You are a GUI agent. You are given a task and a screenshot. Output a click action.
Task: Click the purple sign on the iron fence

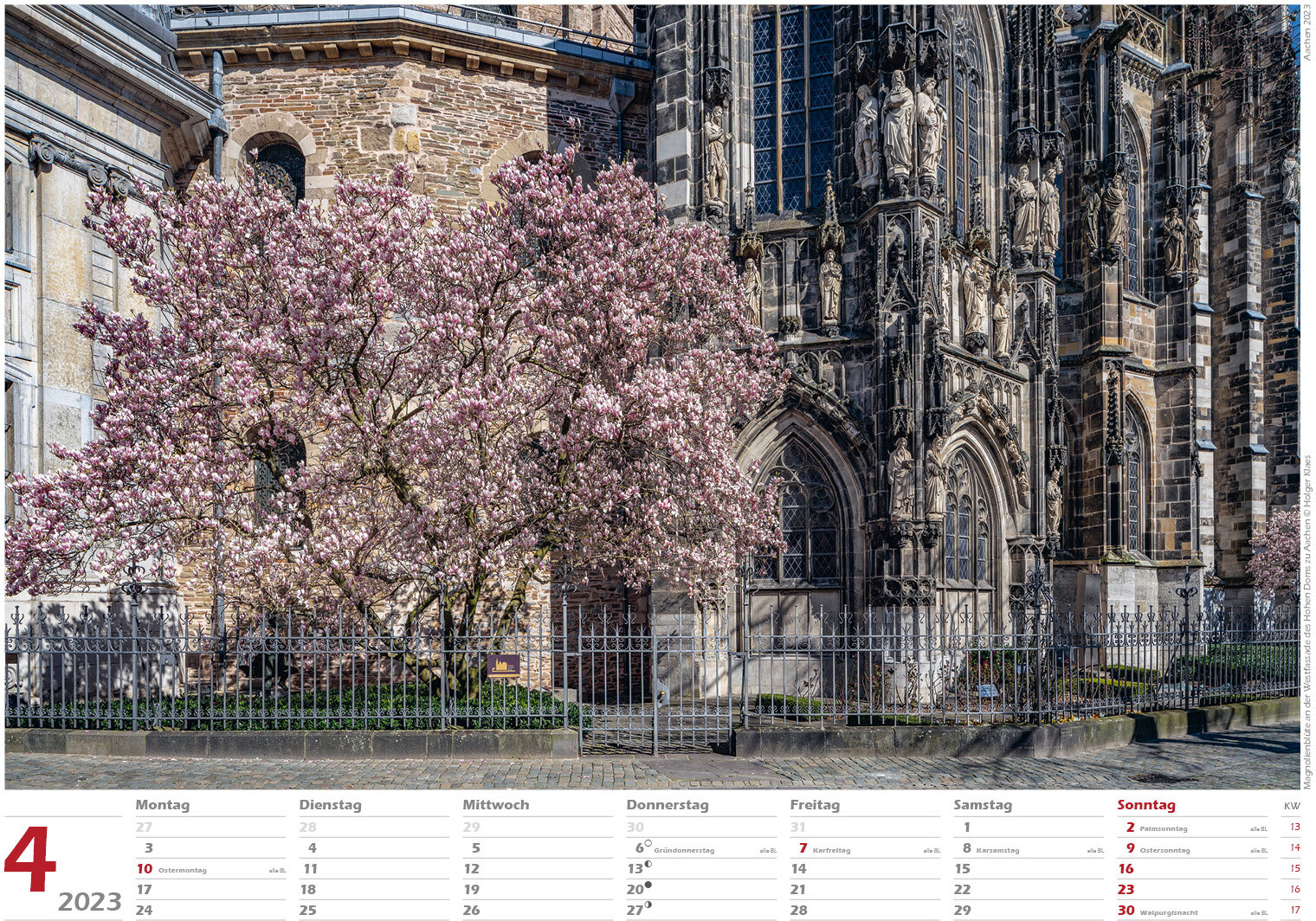[503, 665]
